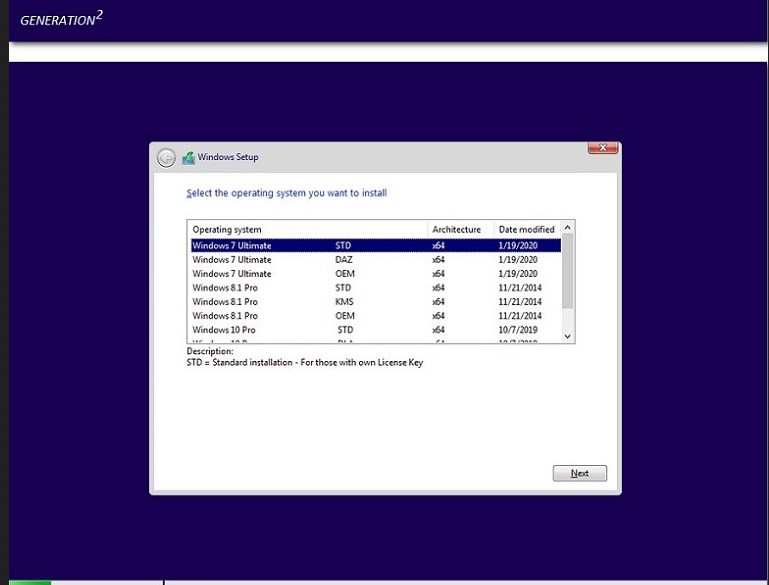Click the Windows Setup title icon

pyautogui.click(x=188, y=158)
